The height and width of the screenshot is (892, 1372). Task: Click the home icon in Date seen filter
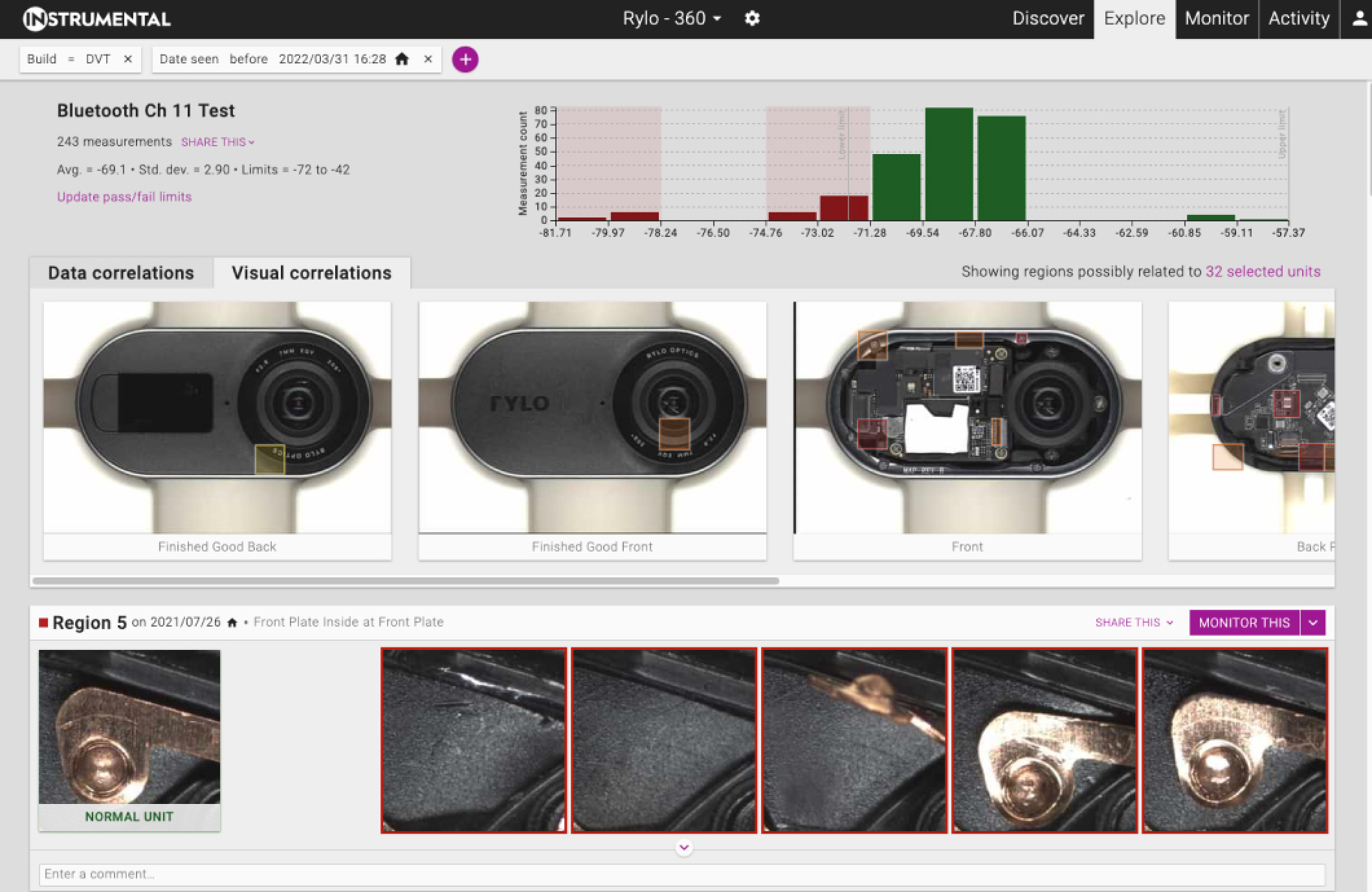click(x=402, y=59)
